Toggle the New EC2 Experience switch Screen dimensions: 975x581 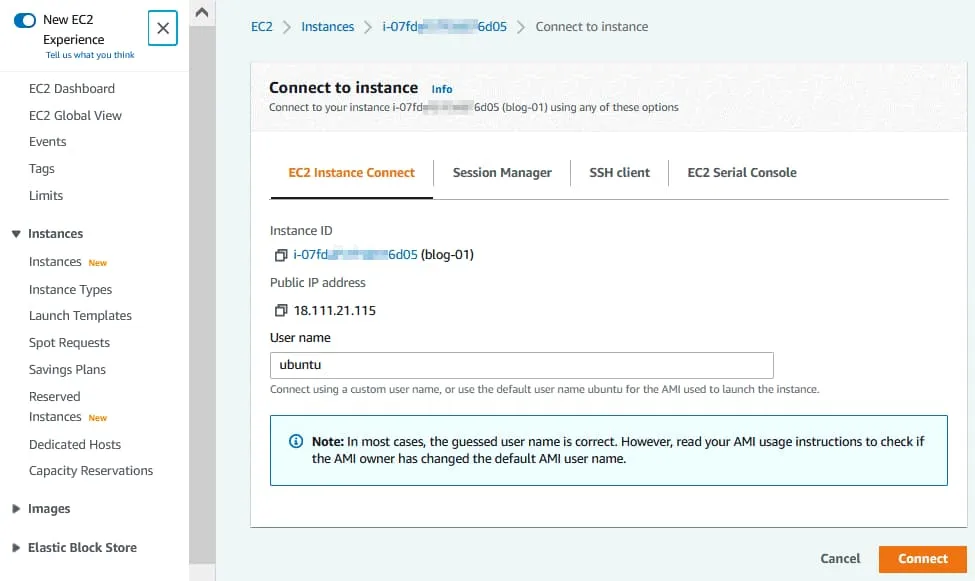tap(25, 20)
